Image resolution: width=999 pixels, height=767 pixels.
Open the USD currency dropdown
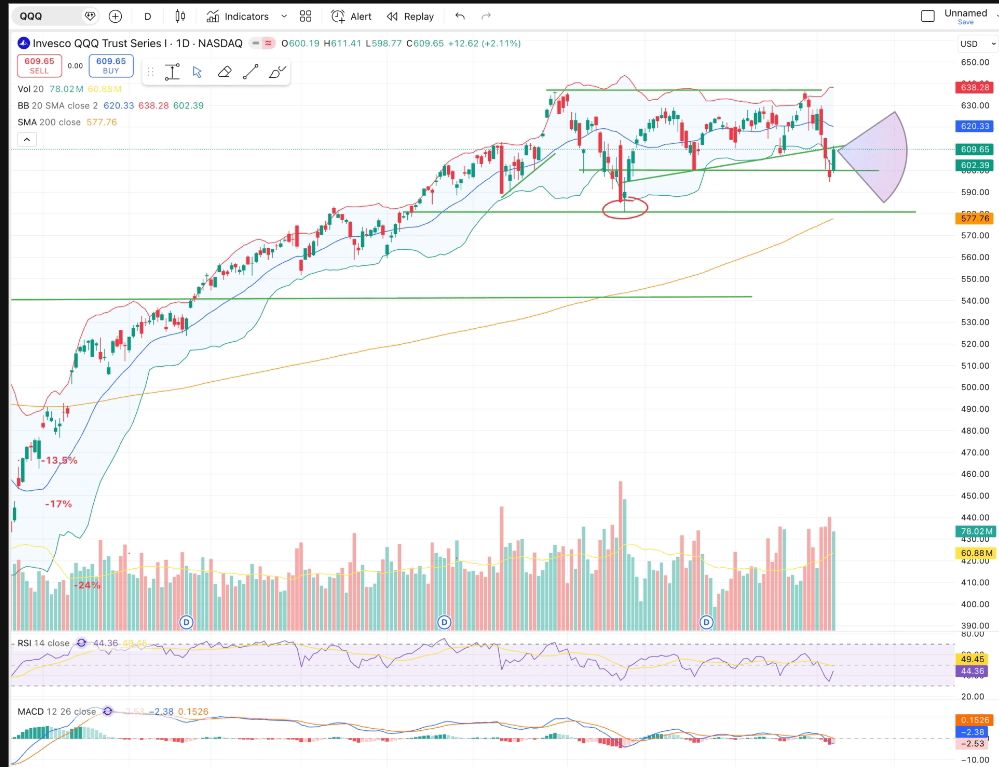(x=977, y=44)
